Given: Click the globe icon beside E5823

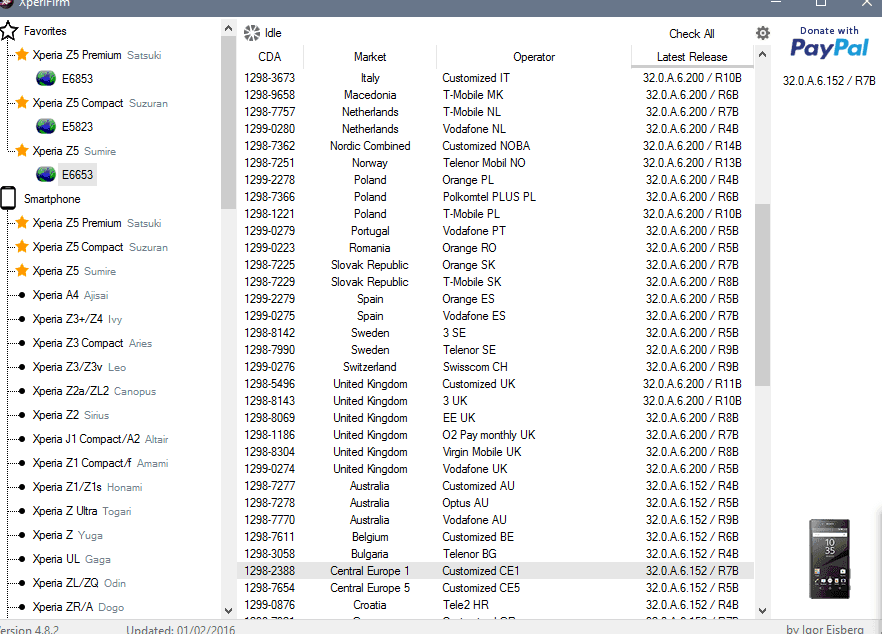Looking at the screenshot, I should pyautogui.click(x=46, y=127).
